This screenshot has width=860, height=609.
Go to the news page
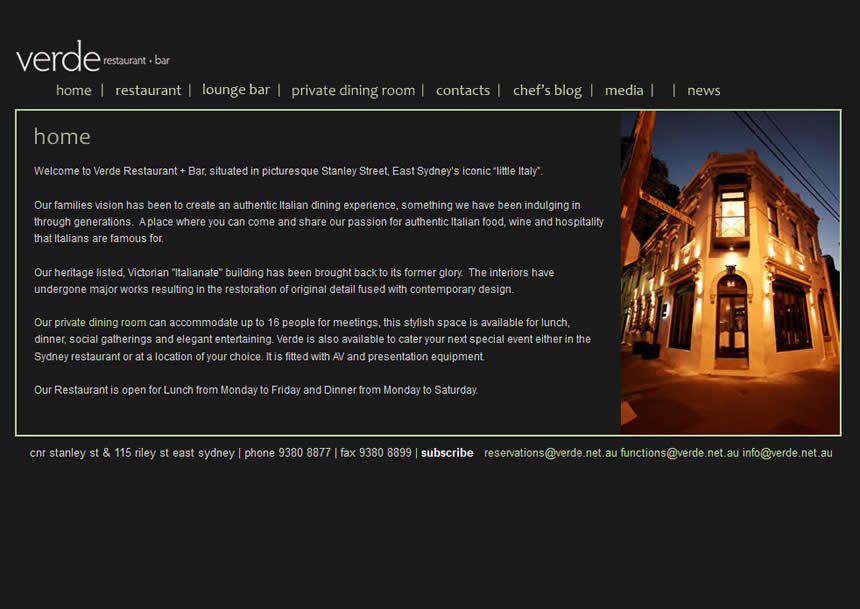(703, 90)
